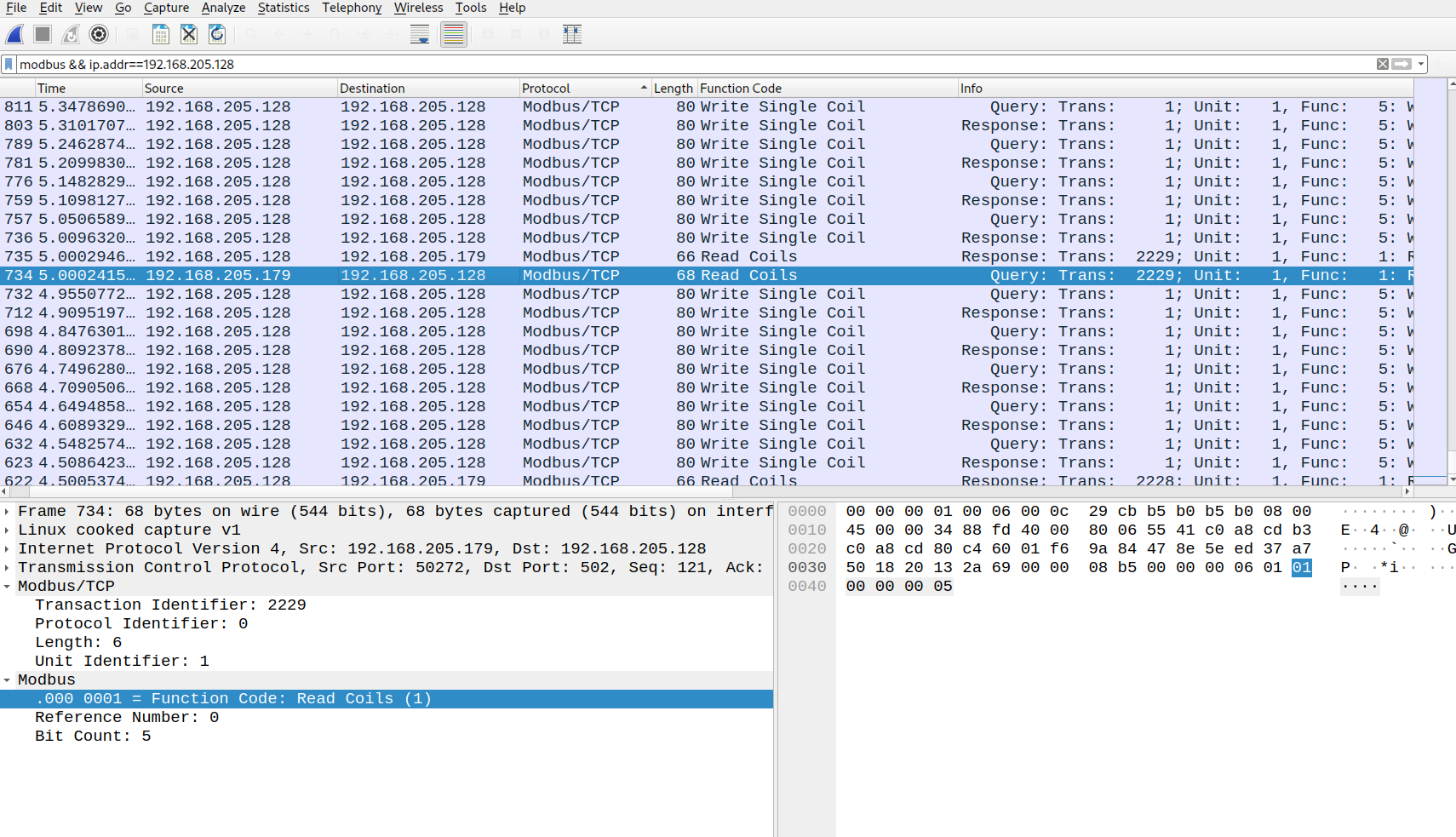1456x837 pixels.
Task: Open the Statistics menu
Action: click(284, 8)
